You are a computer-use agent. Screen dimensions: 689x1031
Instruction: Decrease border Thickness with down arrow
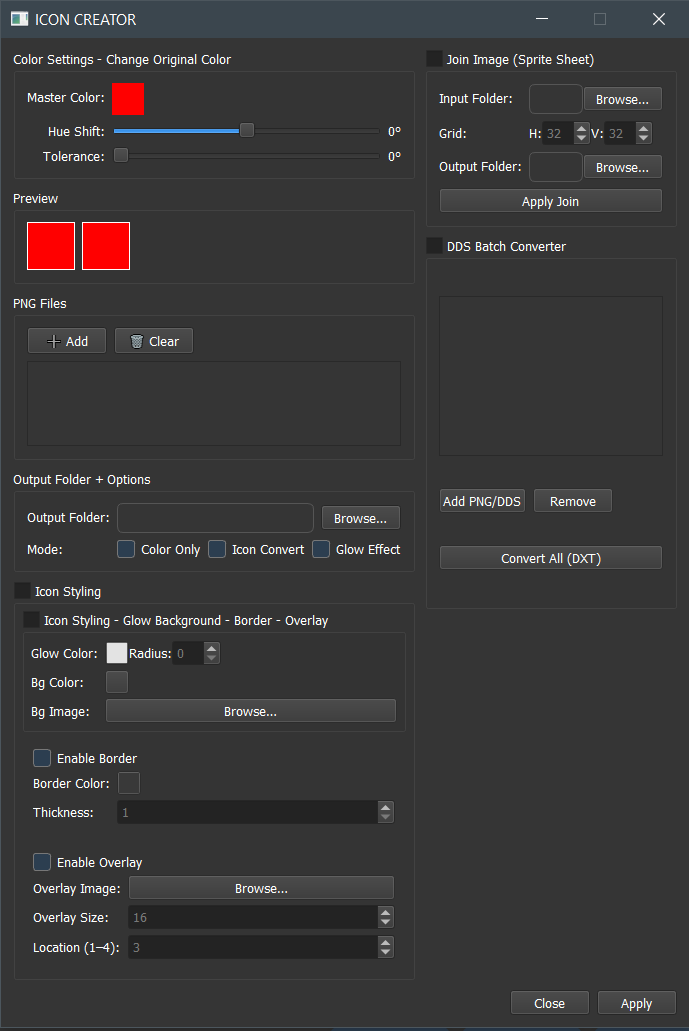(x=386, y=817)
